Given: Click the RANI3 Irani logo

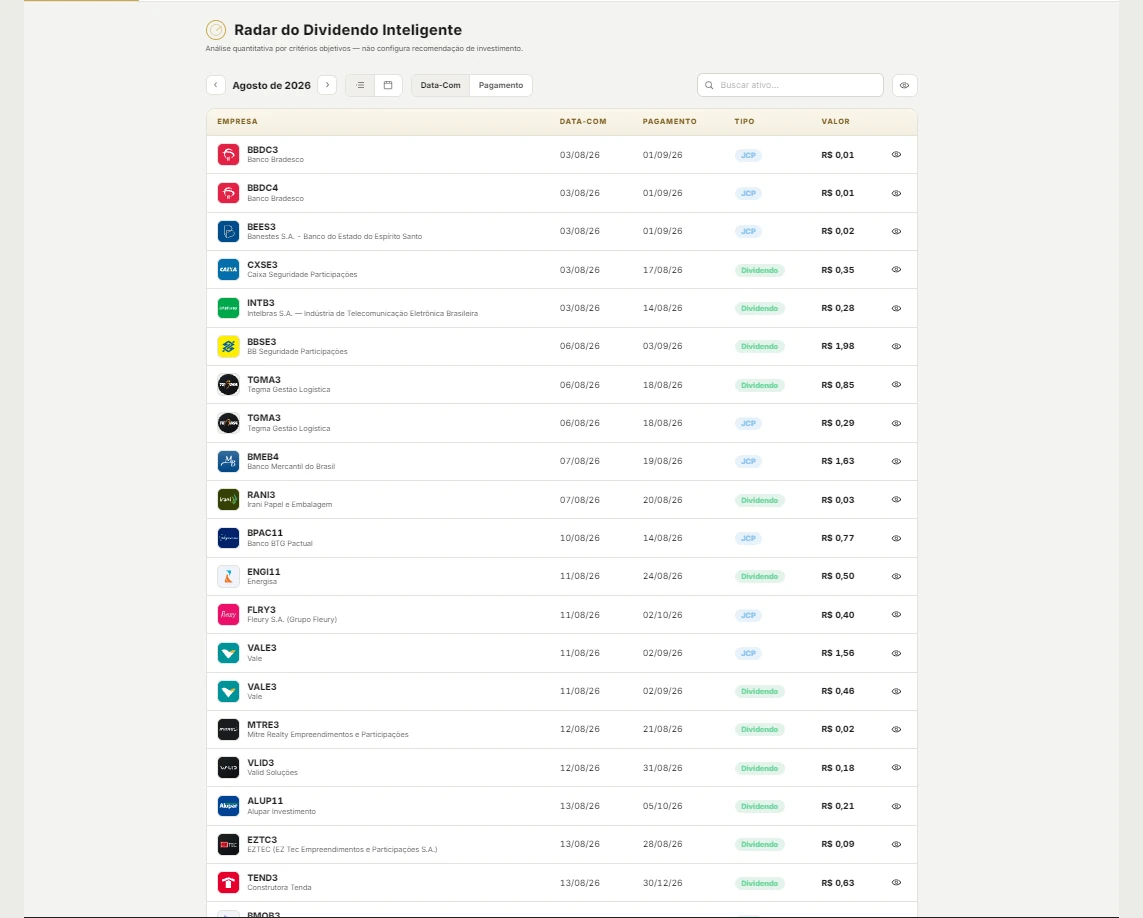Looking at the screenshot, I should click(228, 499).
